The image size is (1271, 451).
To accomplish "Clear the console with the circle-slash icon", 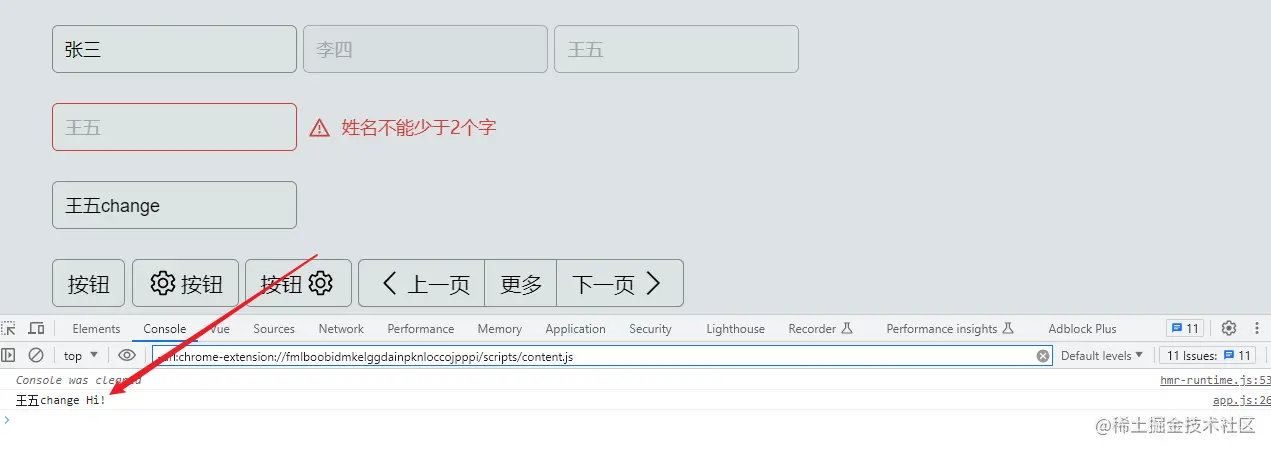I will point(36,355).
